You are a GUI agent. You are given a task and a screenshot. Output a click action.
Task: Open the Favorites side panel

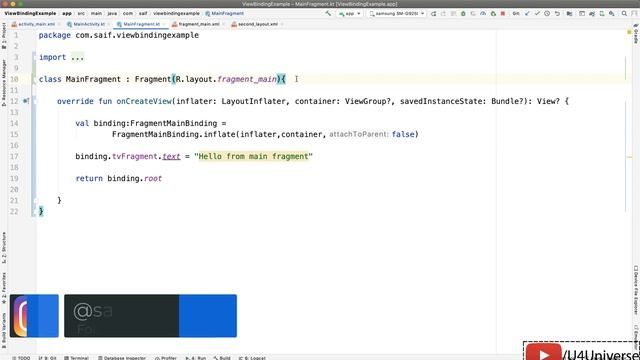coord(4,288)
